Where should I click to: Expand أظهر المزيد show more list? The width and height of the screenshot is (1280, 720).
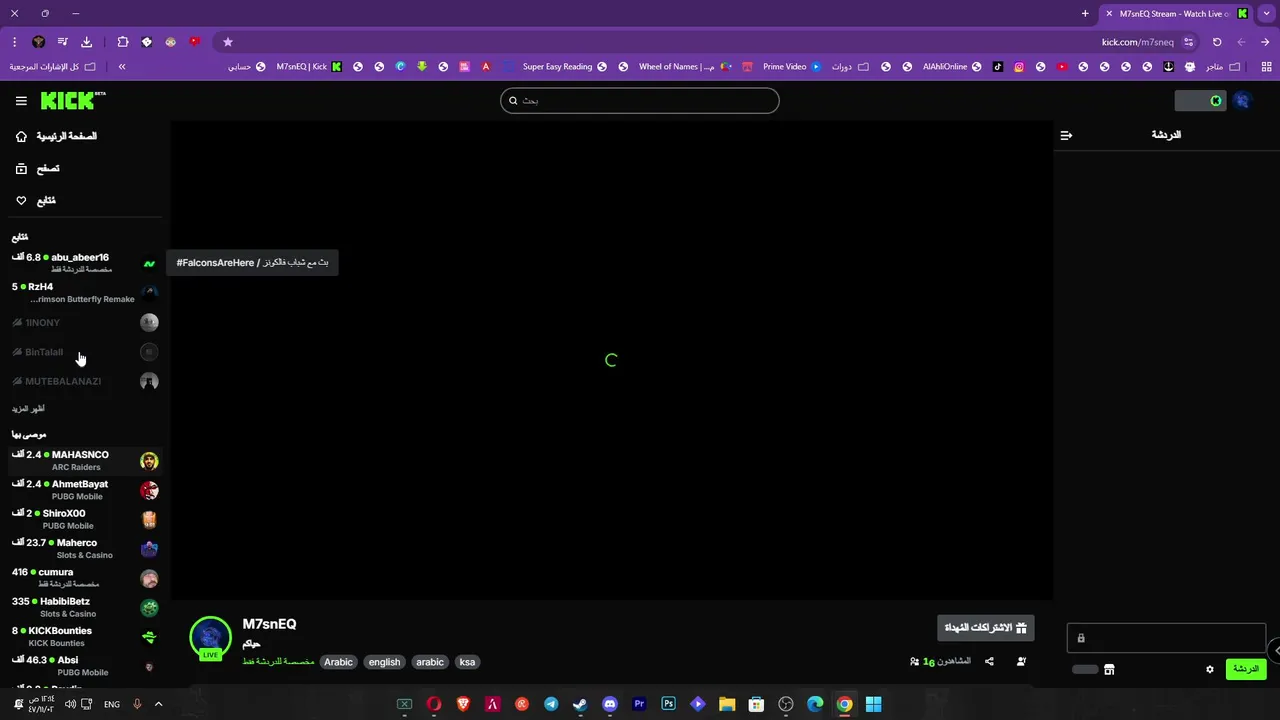point(28,409)
